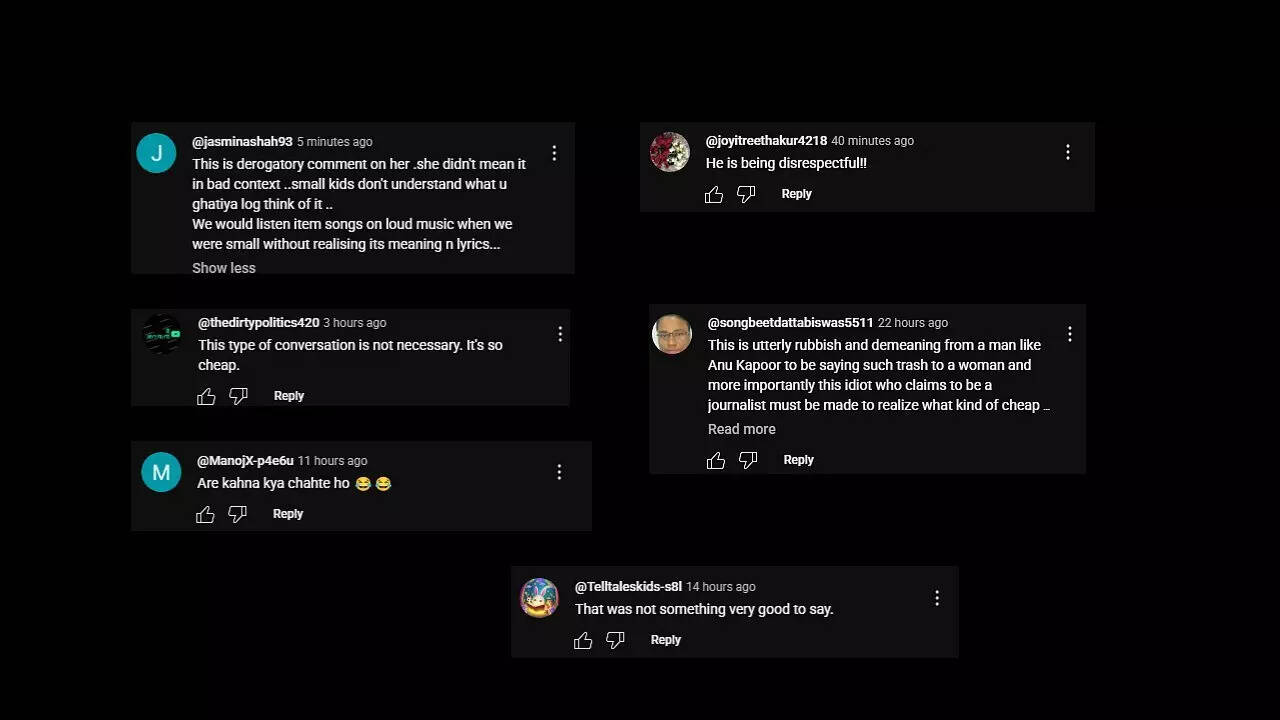This screenshot has width=1280, height=720.
Task: Like the @Telltaleskids-s8l comment
Action: pyautogui.click(x=583, y=641)
